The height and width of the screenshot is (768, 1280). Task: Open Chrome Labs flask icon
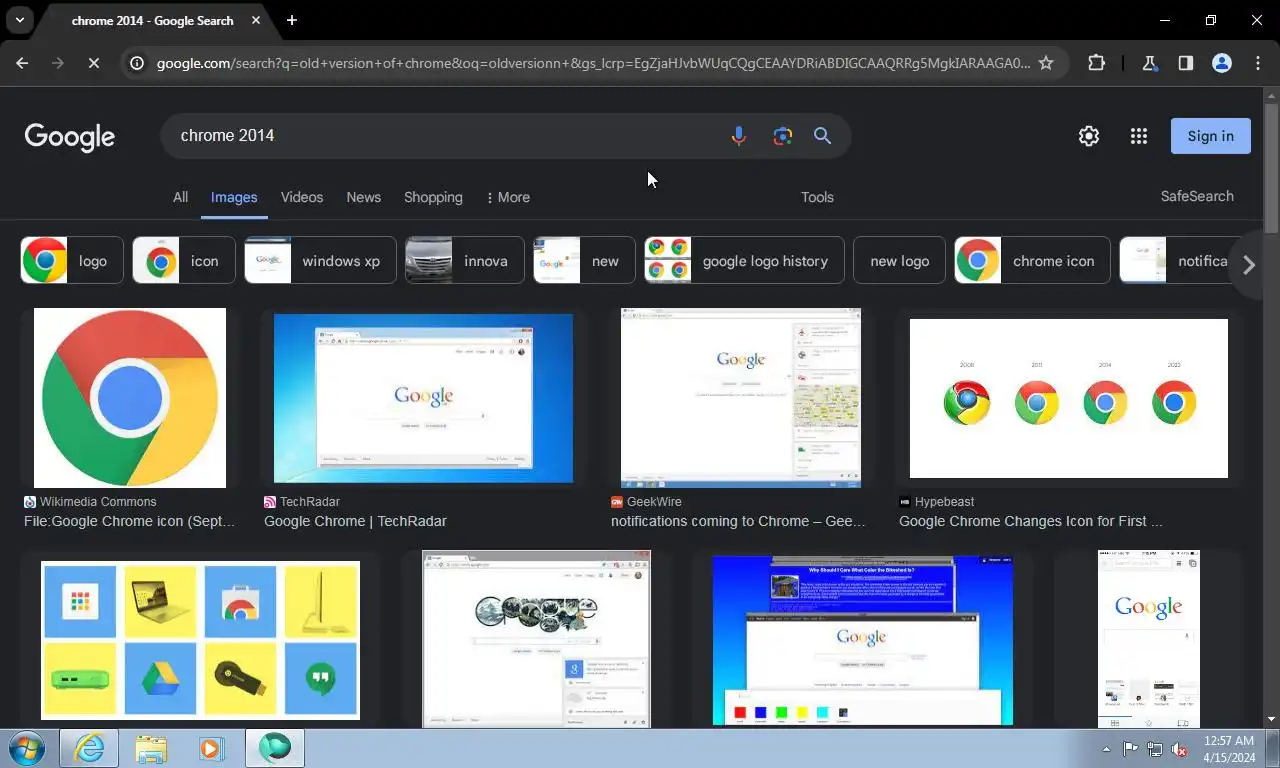pos(1150,63)
